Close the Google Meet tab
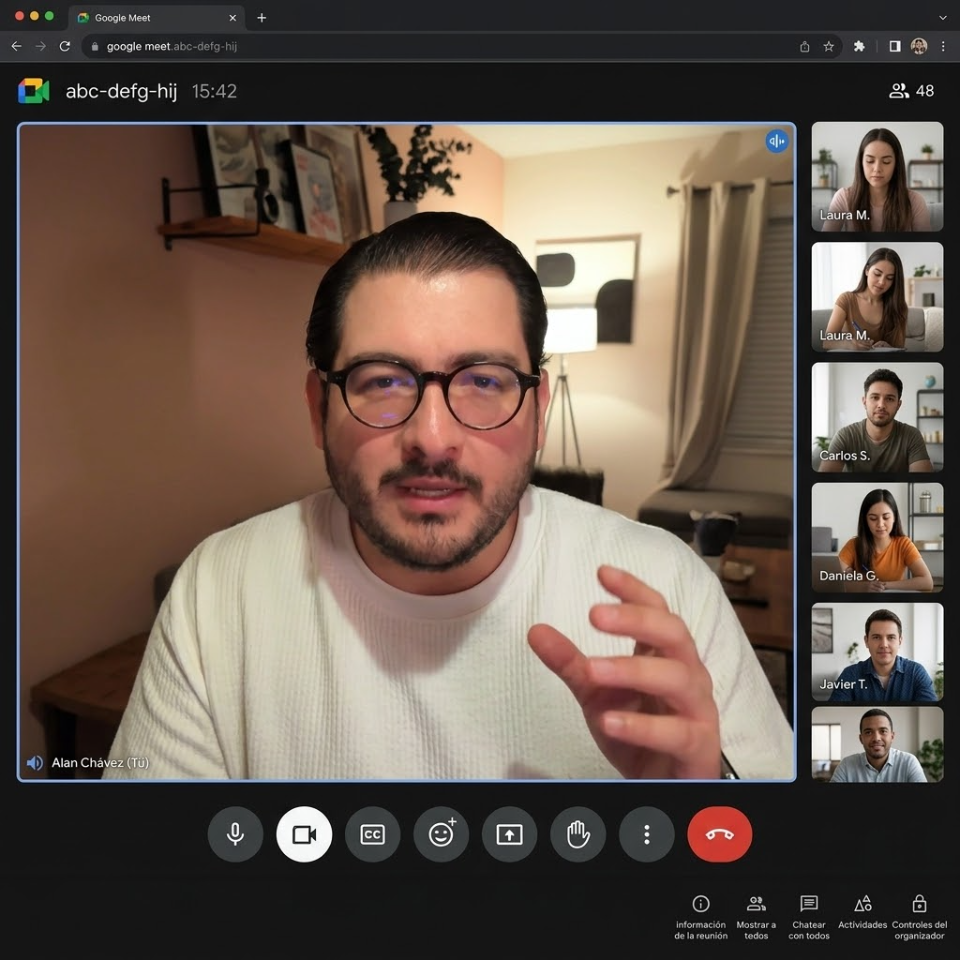The image size is (960, 960). 233,18
